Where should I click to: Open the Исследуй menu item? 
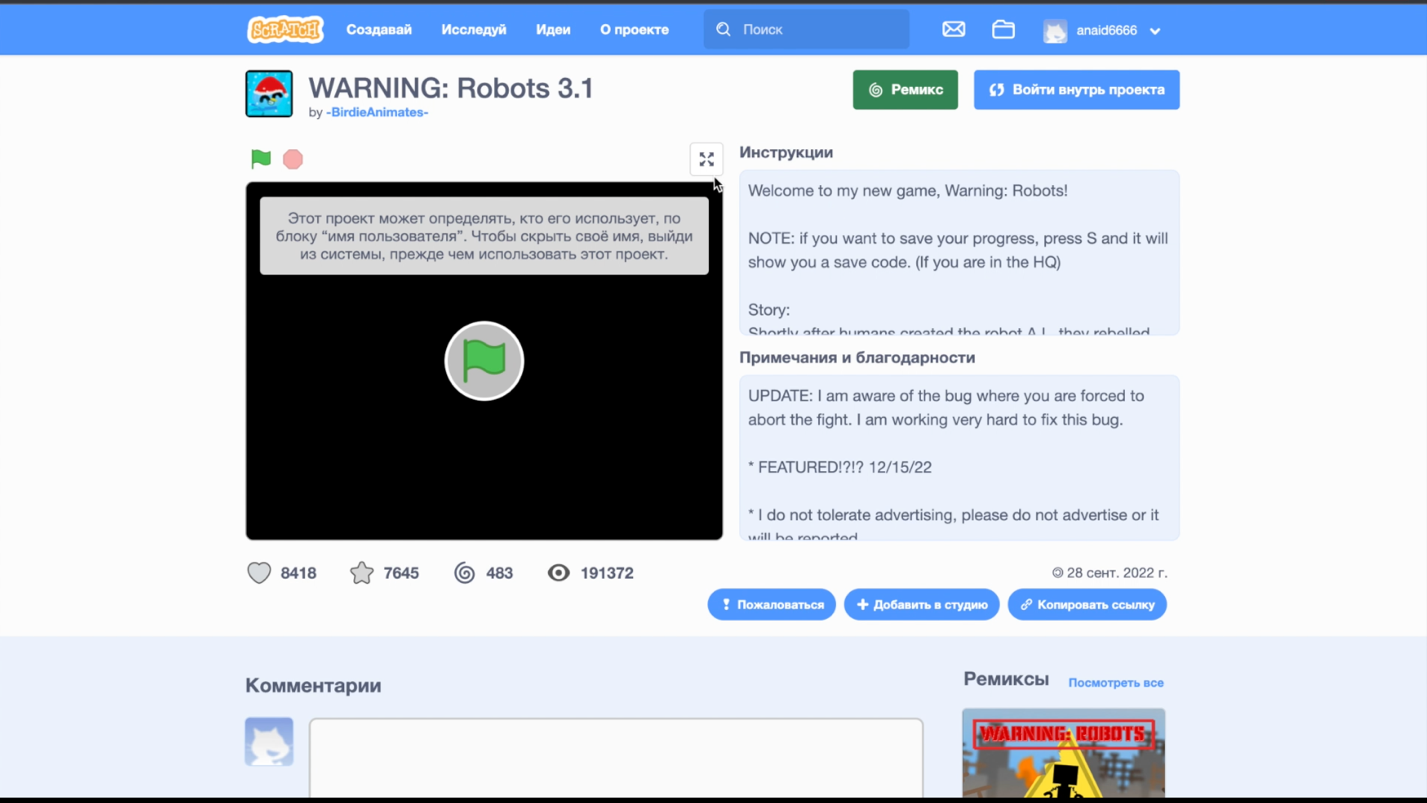tap(474, 30)
